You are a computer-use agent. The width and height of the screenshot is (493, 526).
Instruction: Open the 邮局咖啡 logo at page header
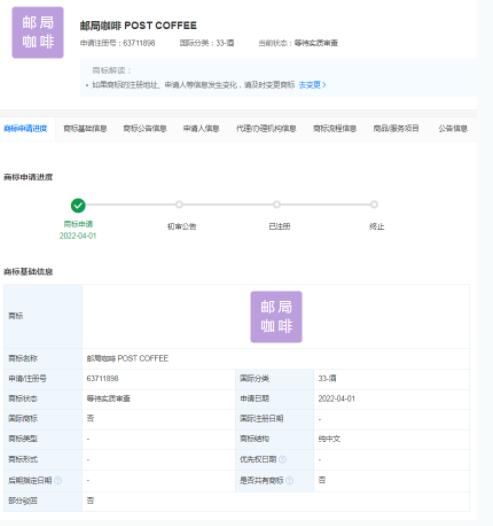38,33
